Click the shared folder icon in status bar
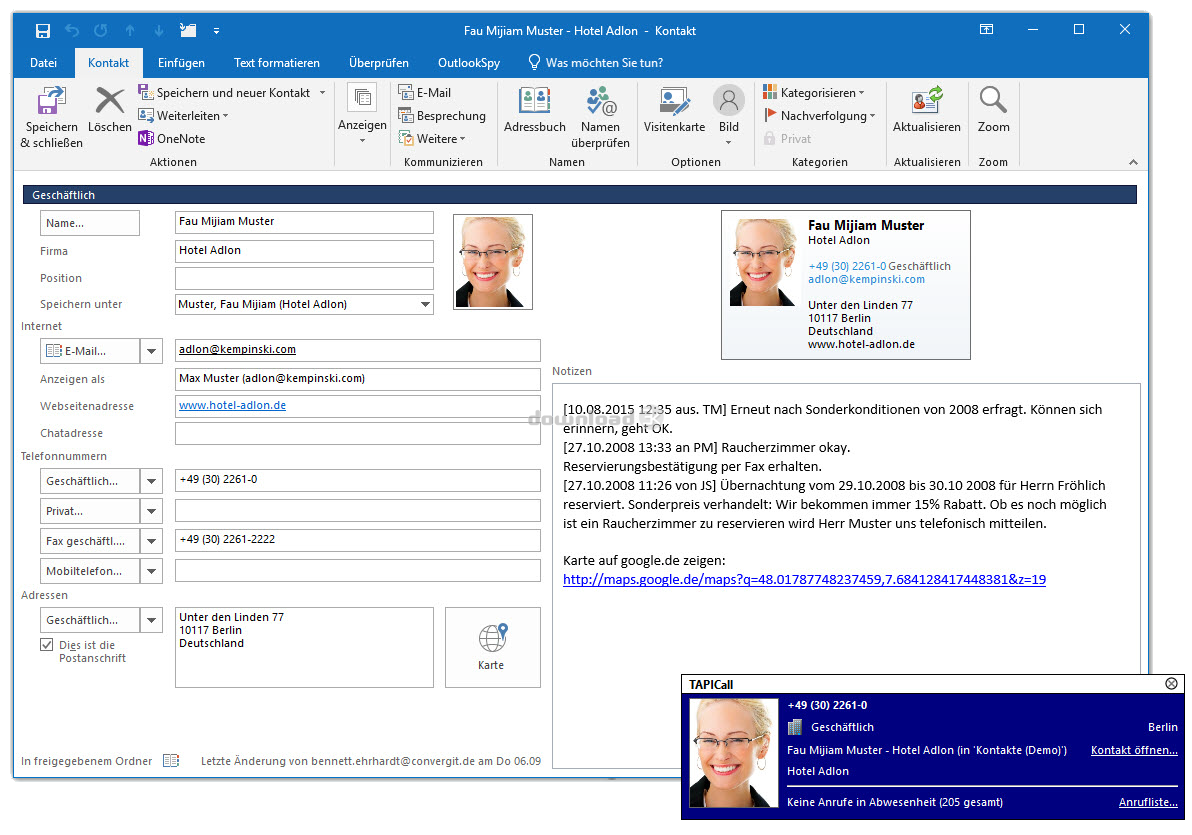This screenshot has width=1192, height=835. pos(171,760)
